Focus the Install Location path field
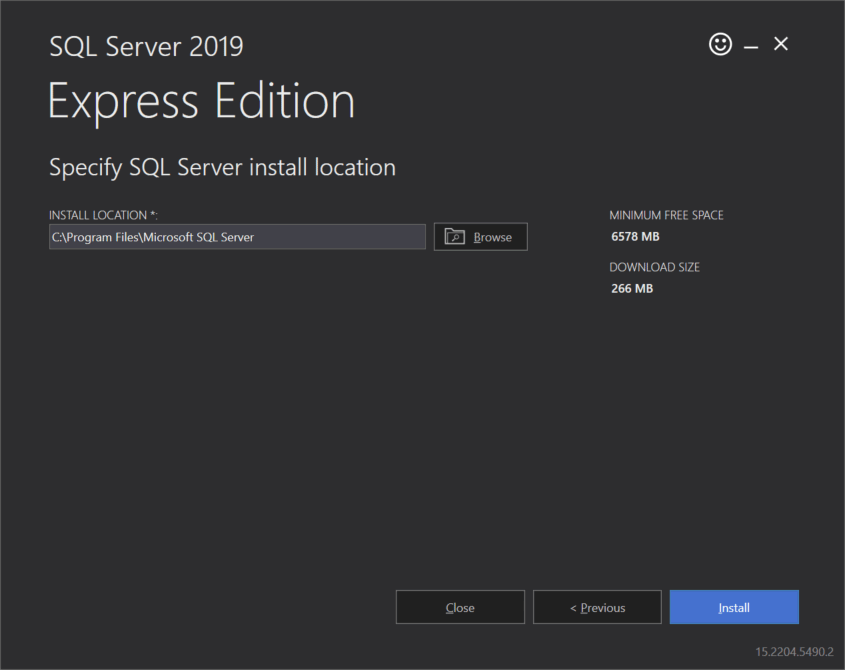The image size is (845, 670). click(237, 237)
